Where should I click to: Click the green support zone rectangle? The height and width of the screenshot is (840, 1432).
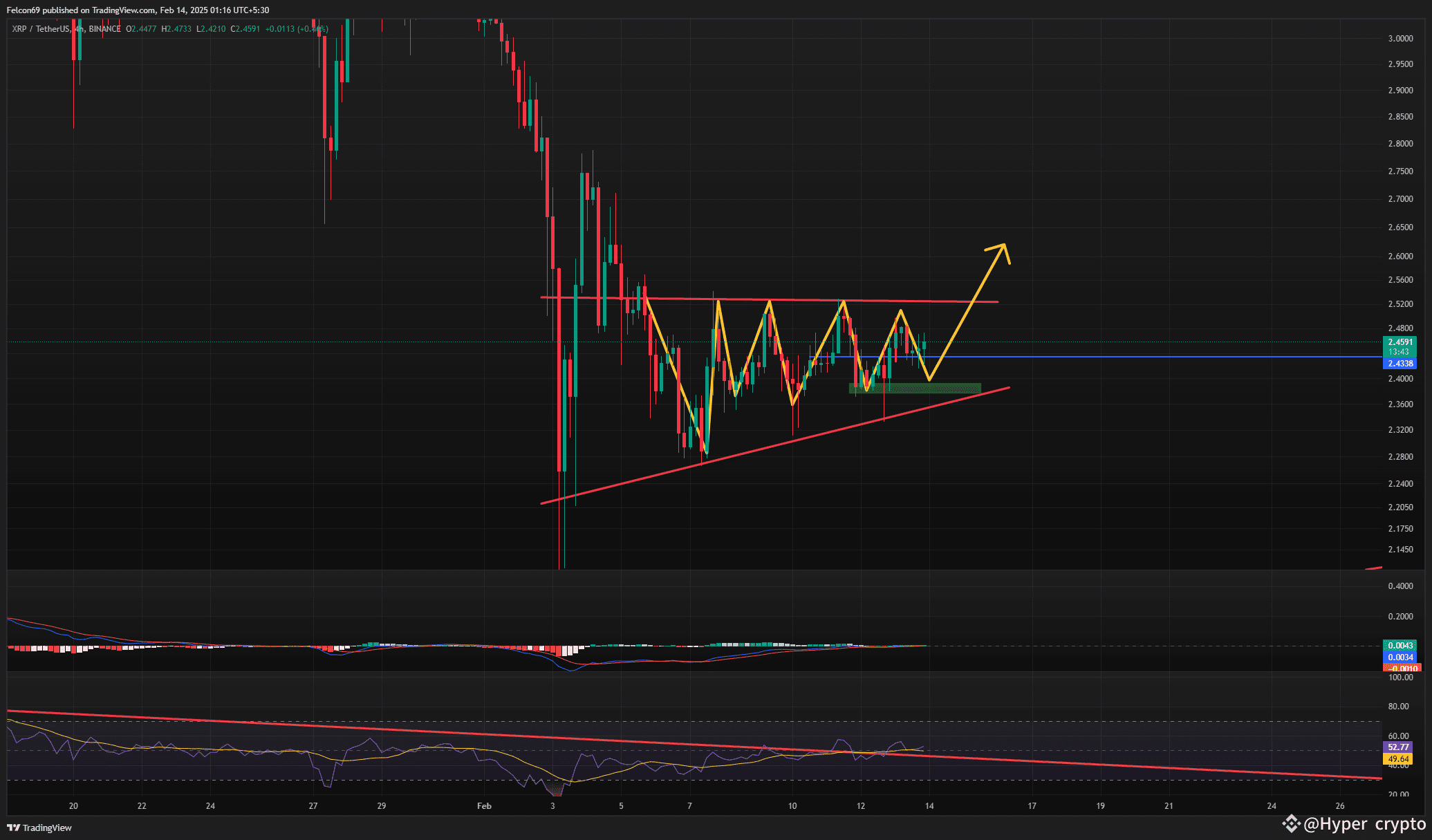(914, 389)
